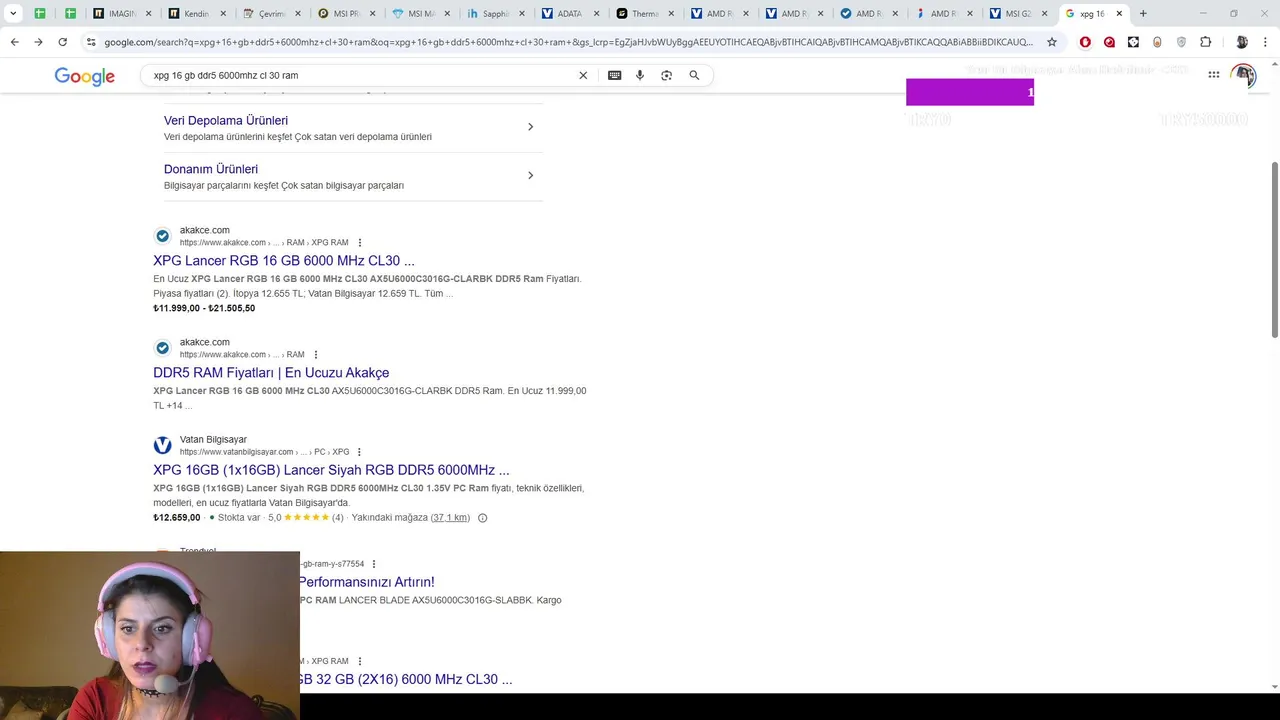
Task: Close the current xpg 16 tab
Action: coord(1119,14)
